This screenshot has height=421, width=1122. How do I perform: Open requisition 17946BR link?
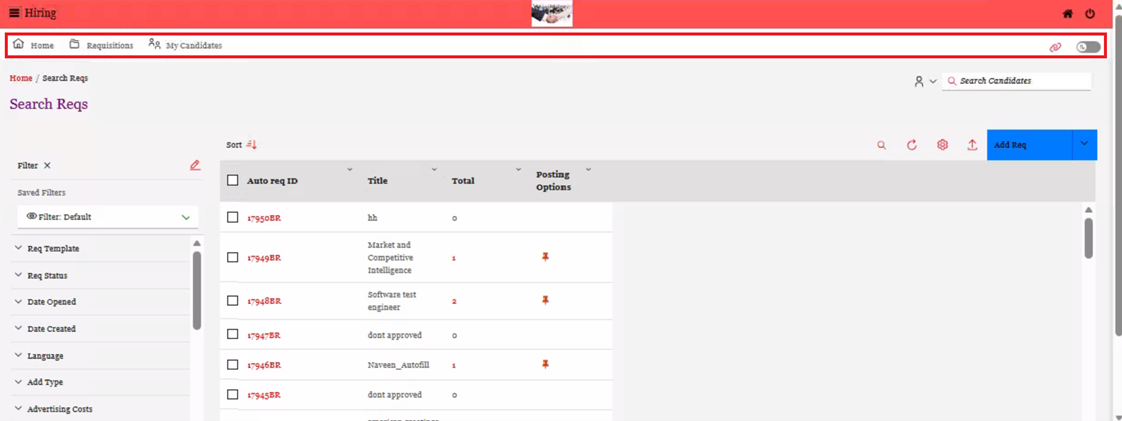[x=264, y=365]
